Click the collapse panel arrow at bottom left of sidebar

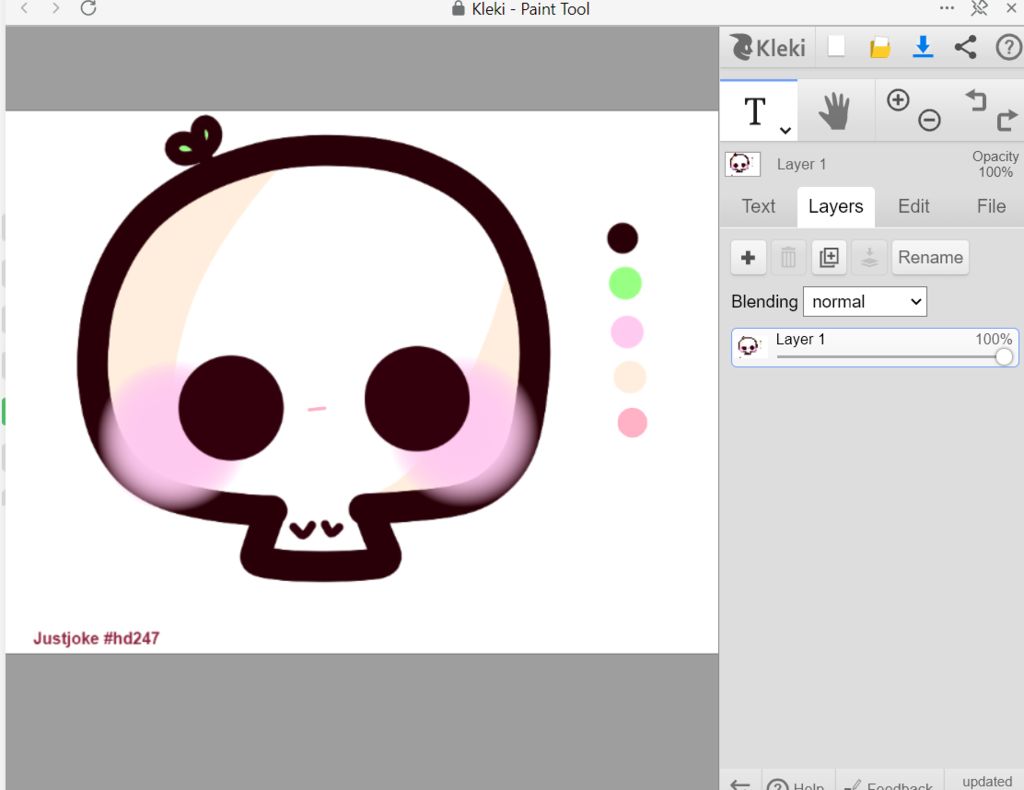click(740, 783)
